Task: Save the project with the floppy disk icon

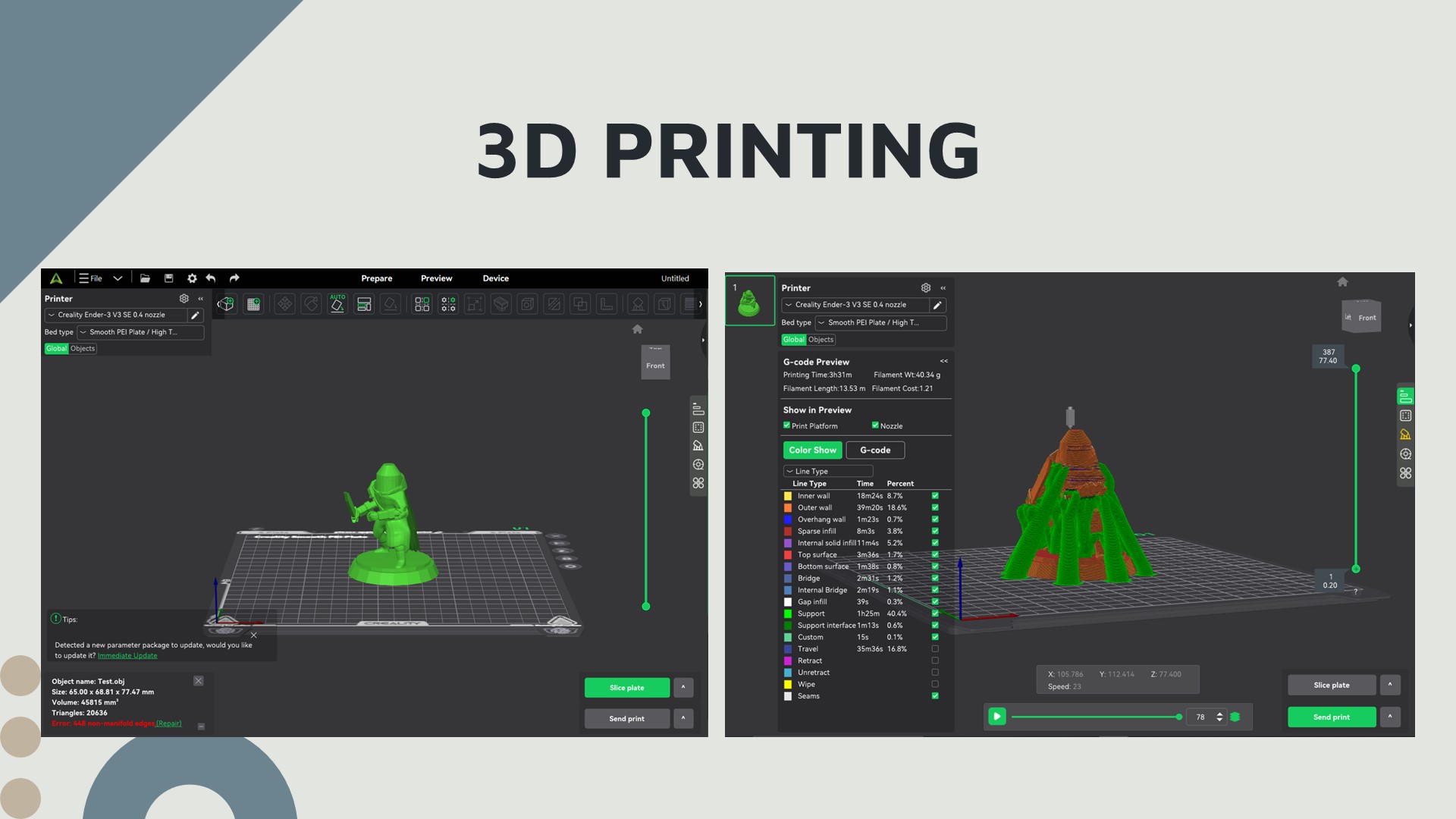Action: tap(169, 278)
